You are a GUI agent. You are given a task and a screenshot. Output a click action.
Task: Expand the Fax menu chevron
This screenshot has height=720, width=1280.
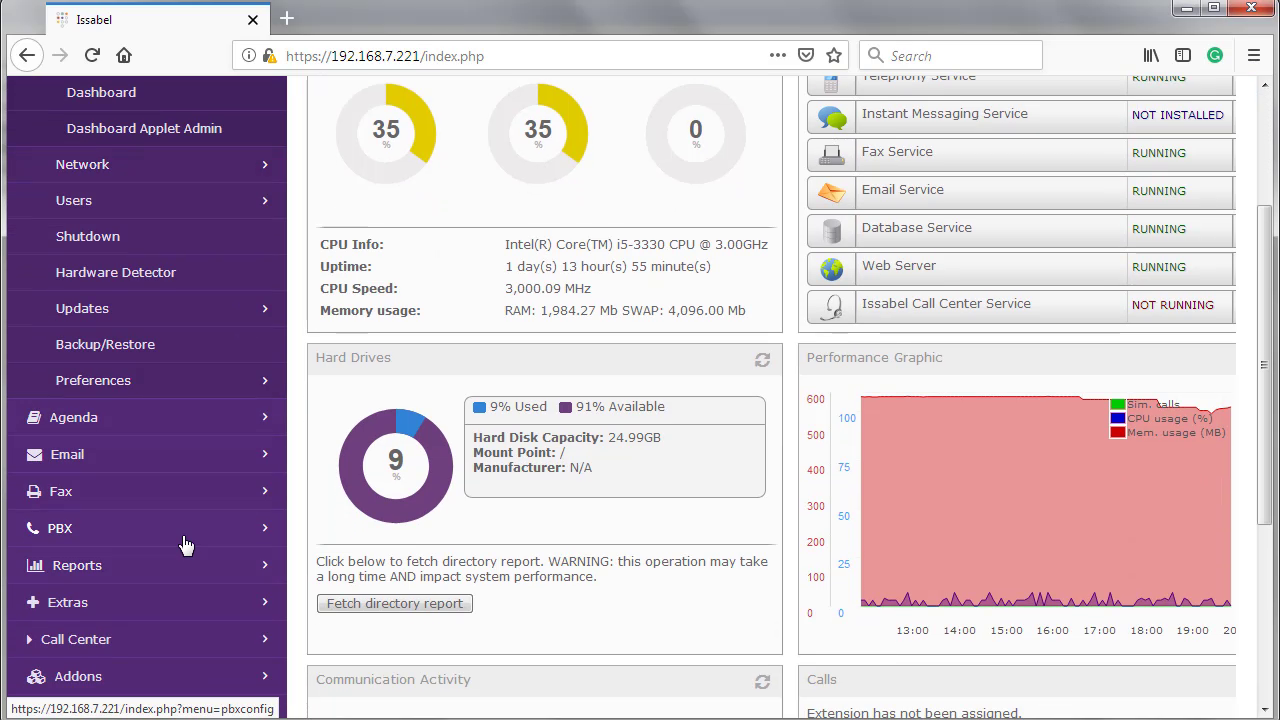265,491
